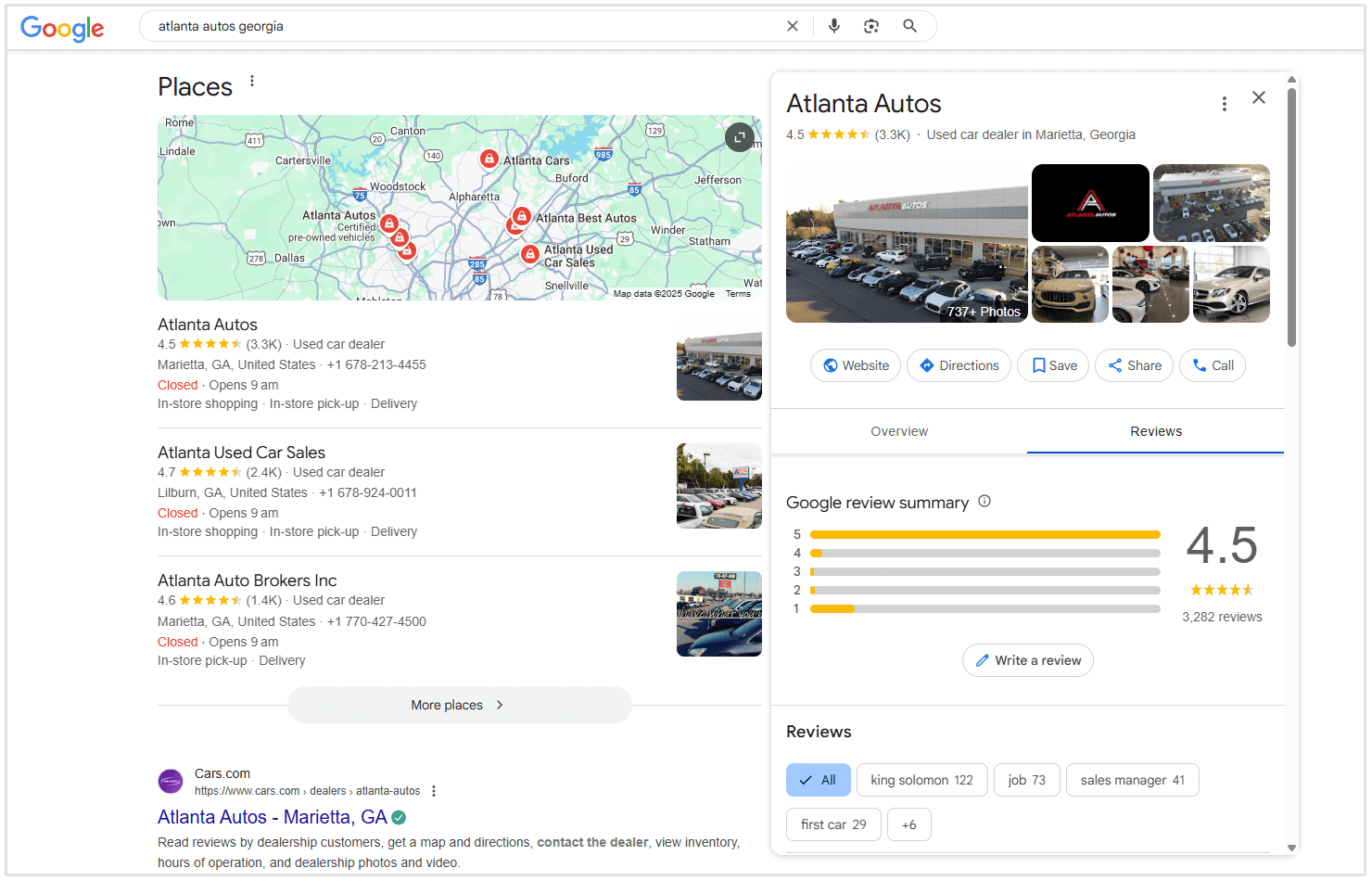Open the aerial dealership lot photo
1372x881 pixels.
click(x=1212, y=203)
